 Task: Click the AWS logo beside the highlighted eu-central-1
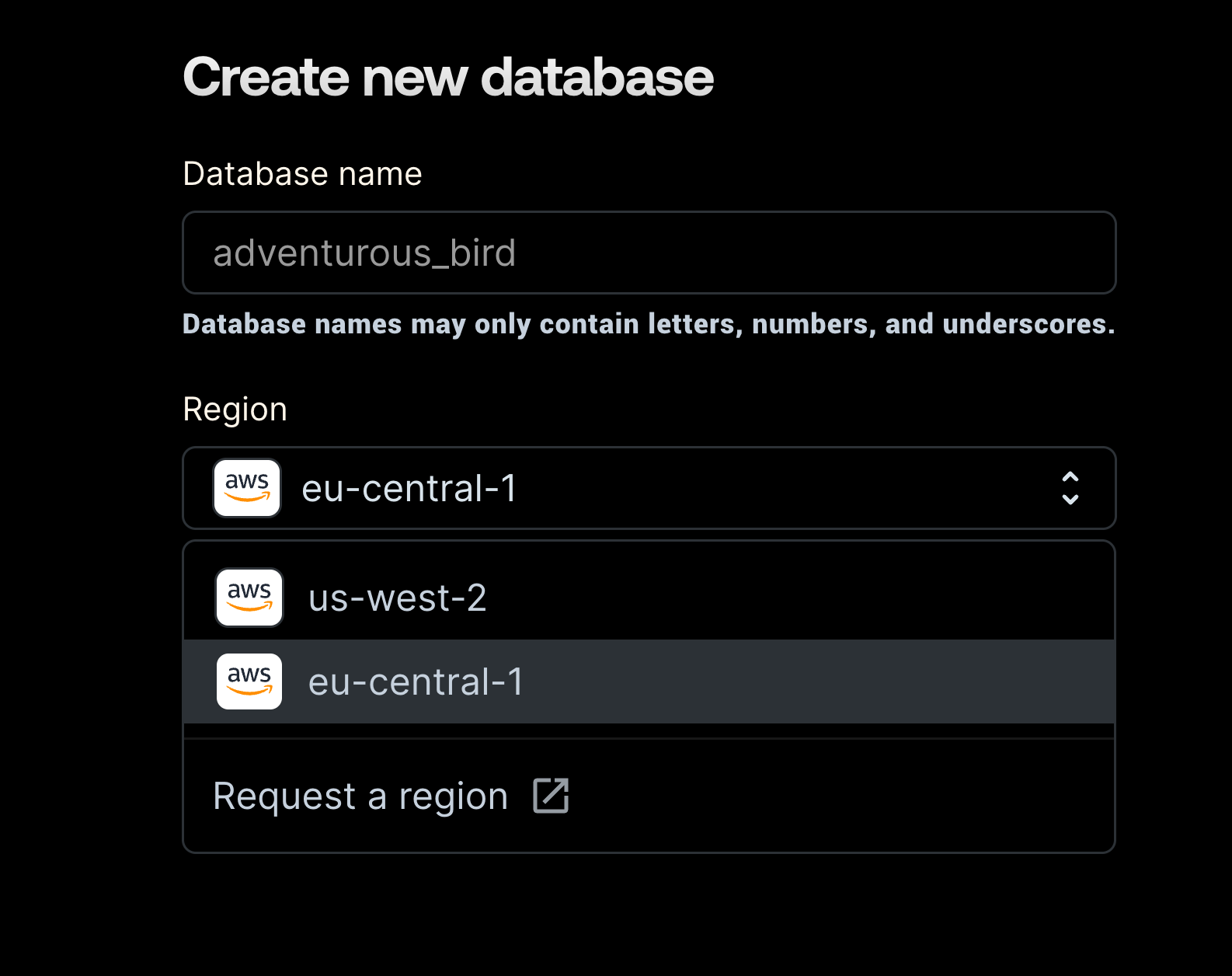pos(249,681)
